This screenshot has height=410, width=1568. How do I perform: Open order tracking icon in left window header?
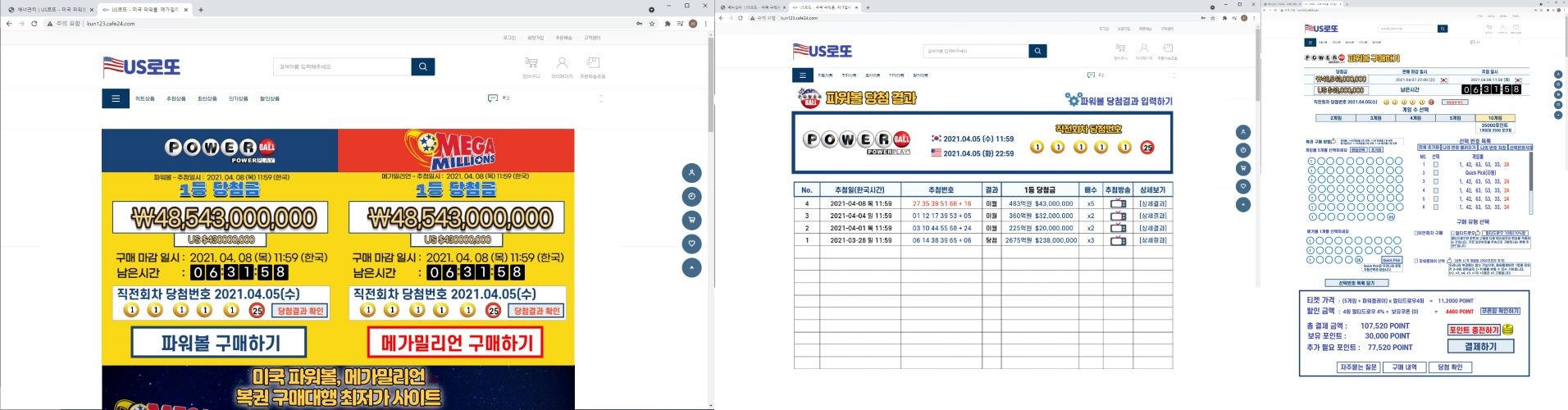tap(592, 63)
